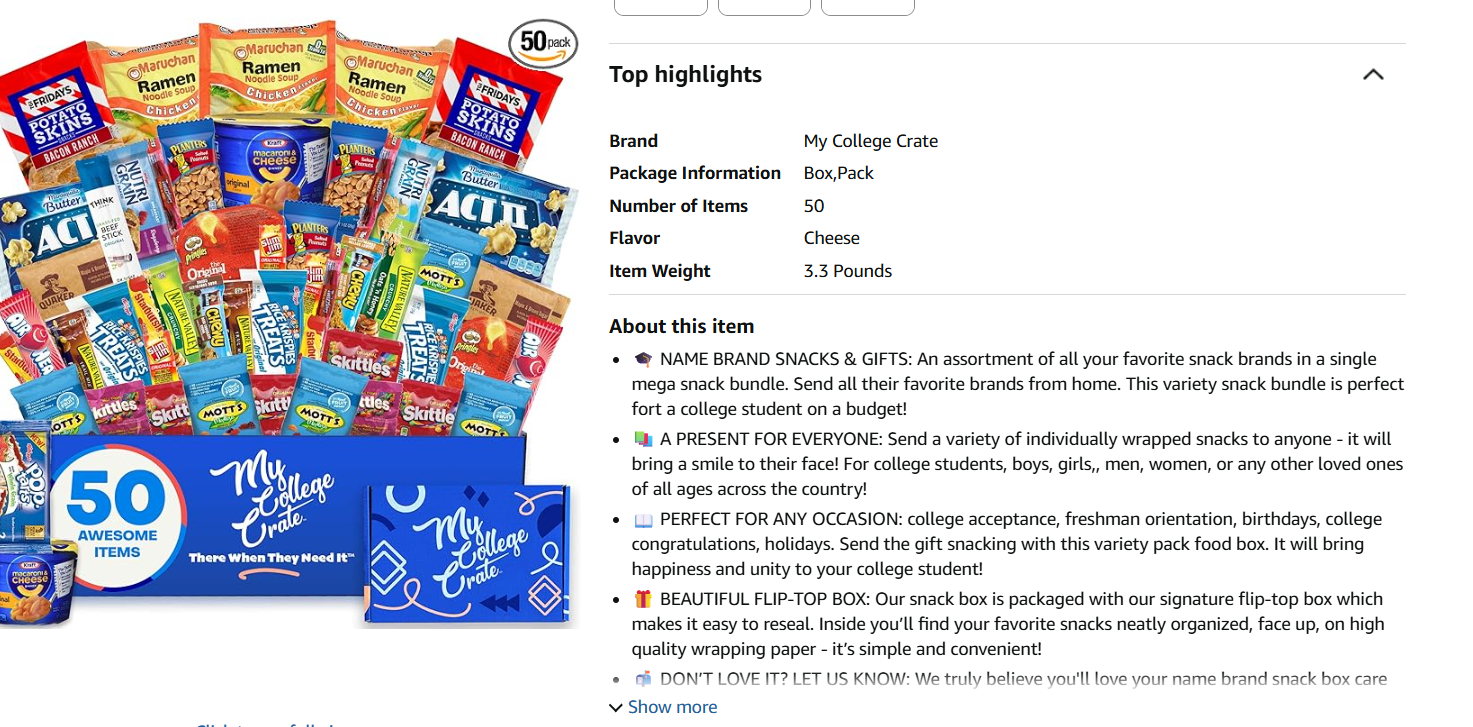
Task: Collapse the Top highlights section chevron
Action: [1373, 75]
